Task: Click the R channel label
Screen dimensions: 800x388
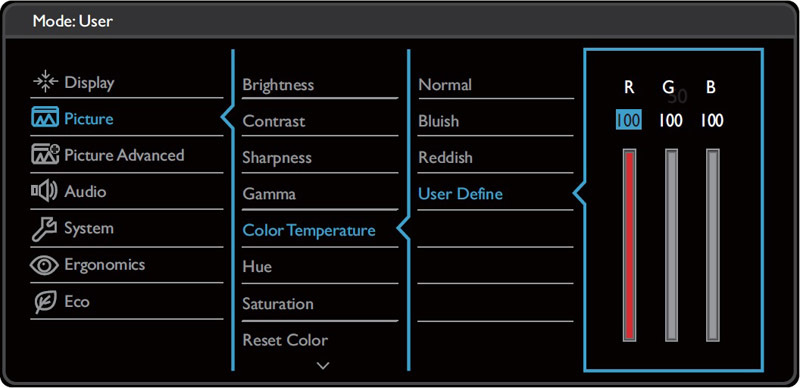Action: 629,88
